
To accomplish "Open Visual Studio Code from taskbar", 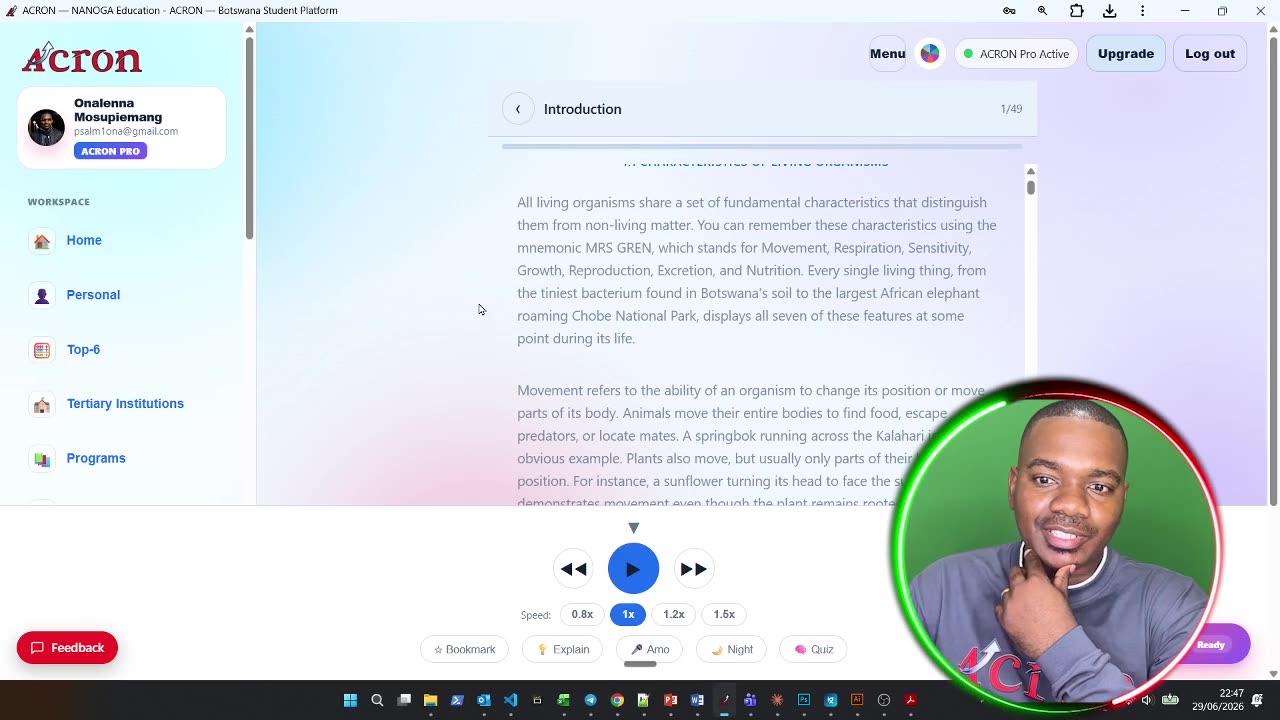I will coord(511,700).
